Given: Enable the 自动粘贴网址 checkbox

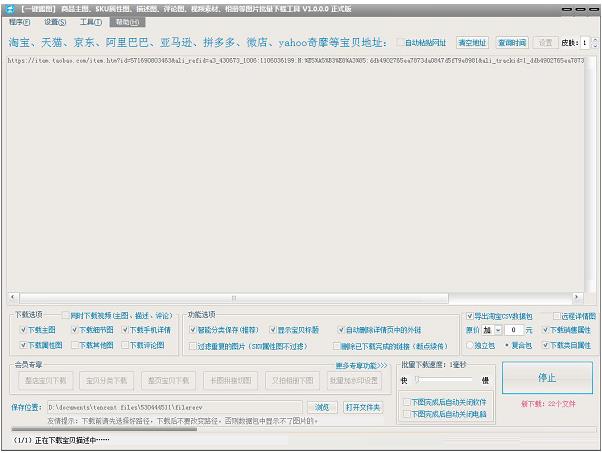Looking at the screenshot, I should 402,43.
